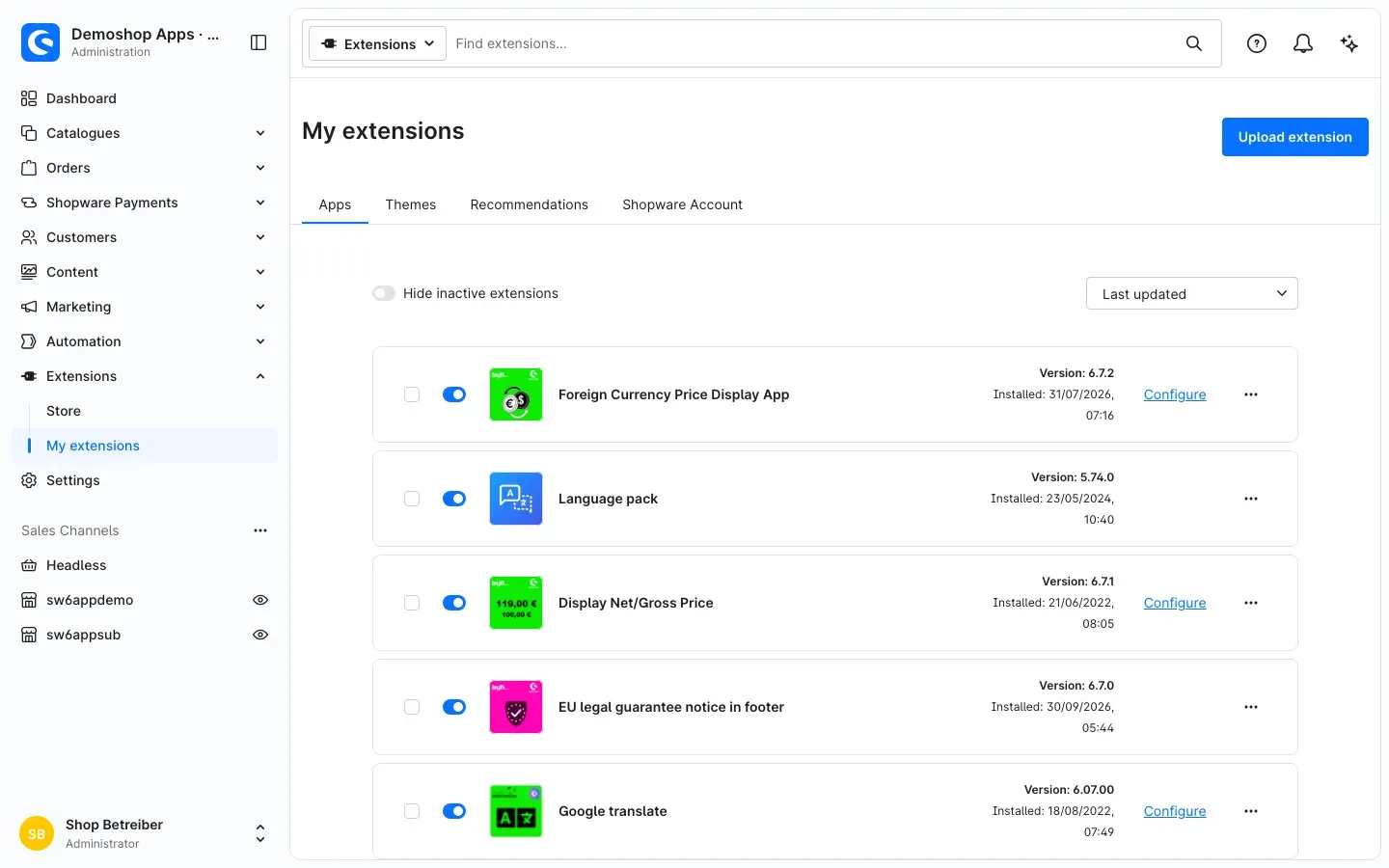Click the Shopware logo icon

pyautogui.click(x=41, y=42)
